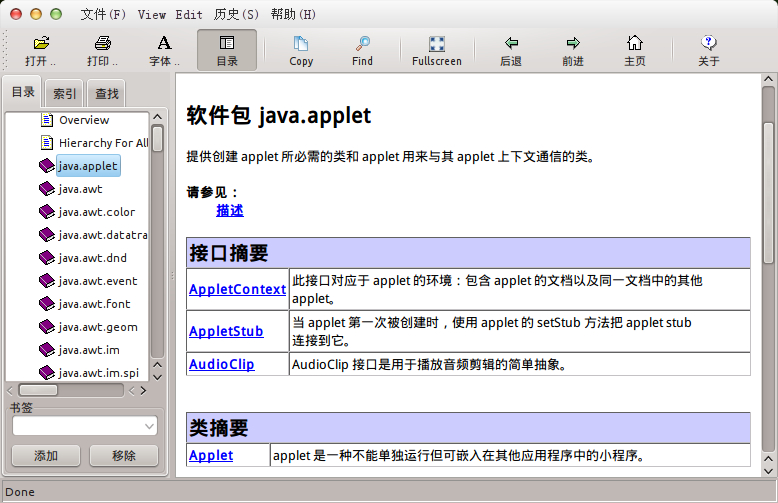Click the java.applet book icon
The height and width of the screenshot is (503, 778).
(x=47, y=166)
